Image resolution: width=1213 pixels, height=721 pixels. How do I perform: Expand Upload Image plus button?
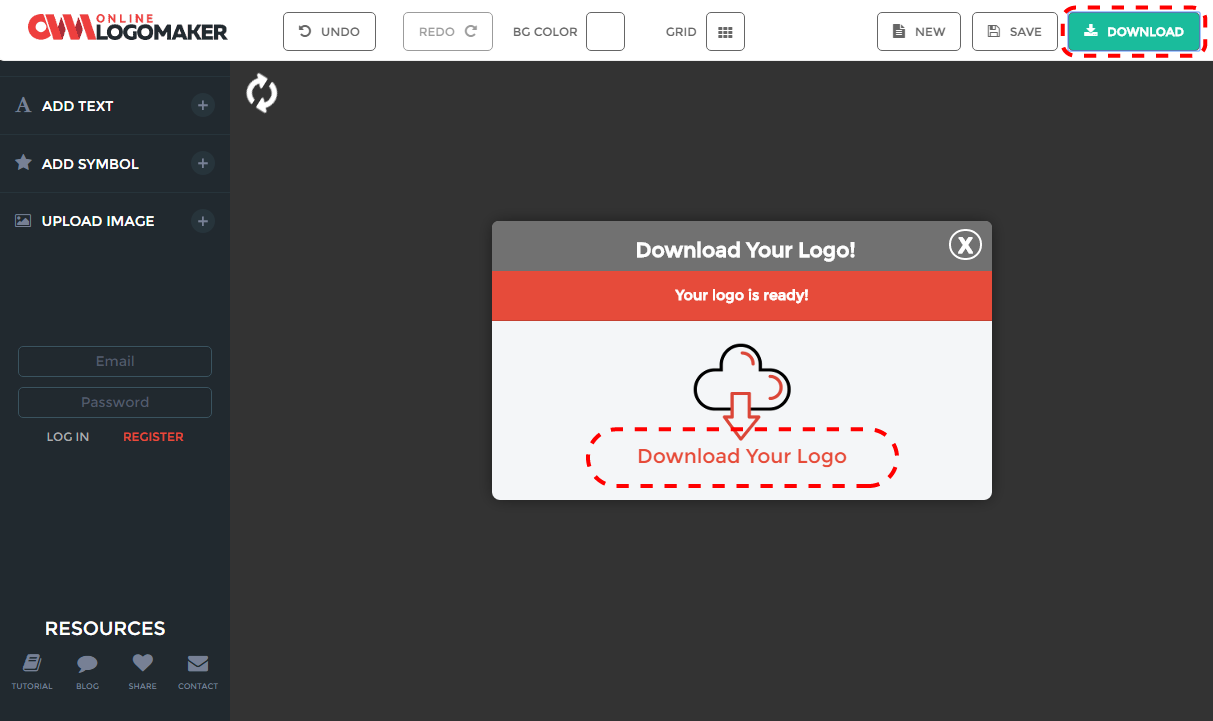(202, 221)
